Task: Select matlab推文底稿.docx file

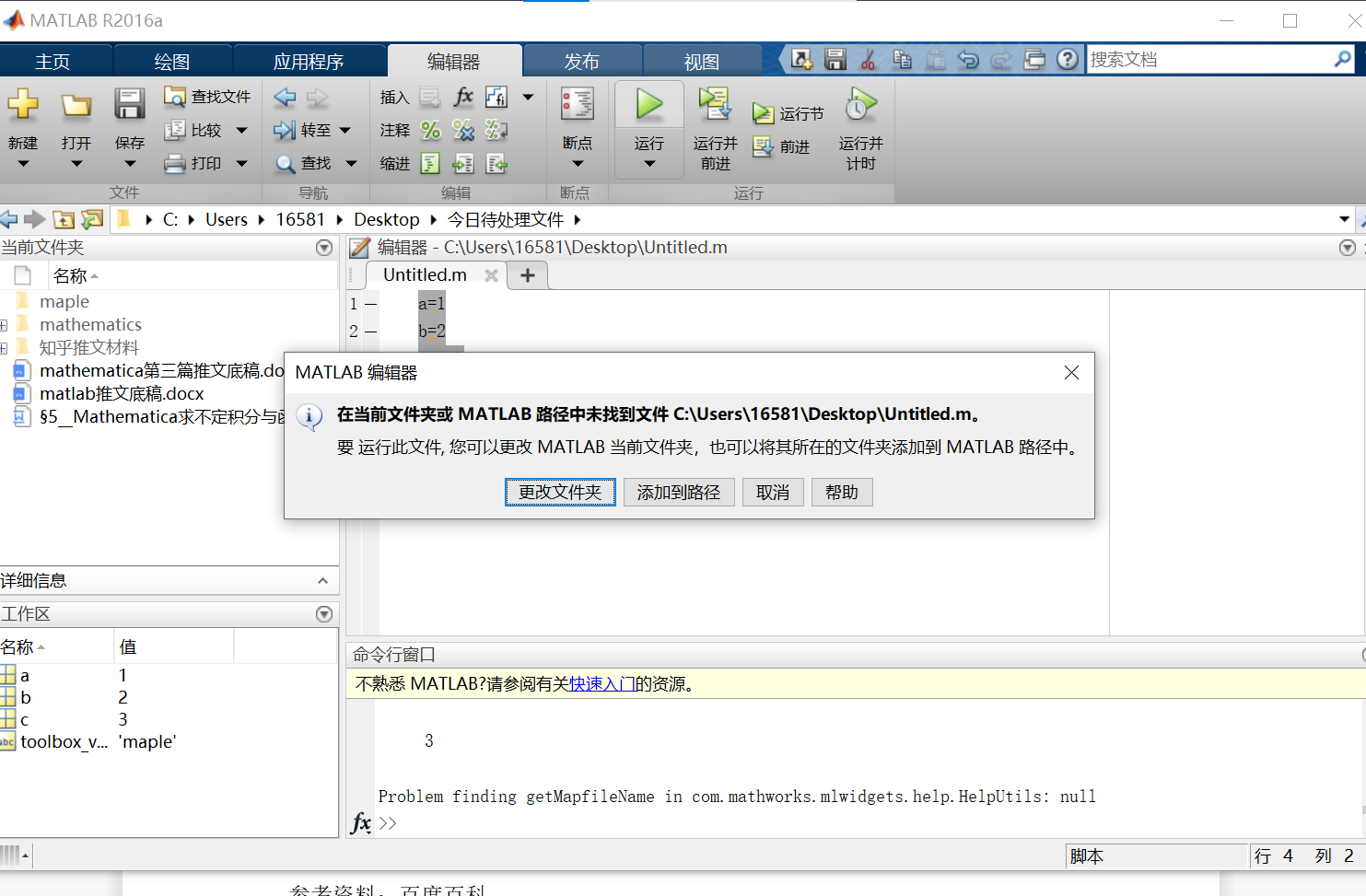Action: click(122, 394)
